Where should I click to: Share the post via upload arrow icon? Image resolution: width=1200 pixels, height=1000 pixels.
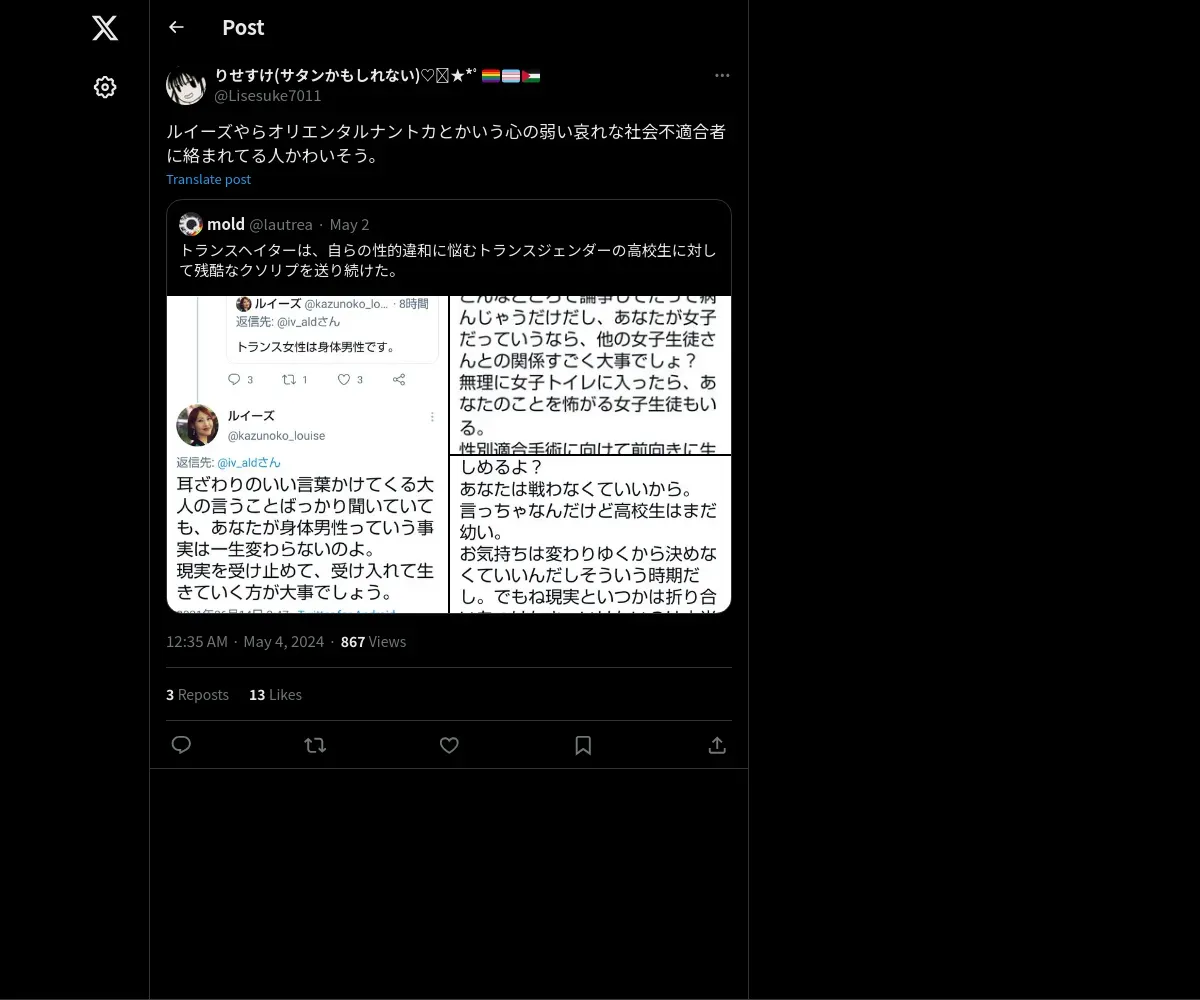[717, 745]
